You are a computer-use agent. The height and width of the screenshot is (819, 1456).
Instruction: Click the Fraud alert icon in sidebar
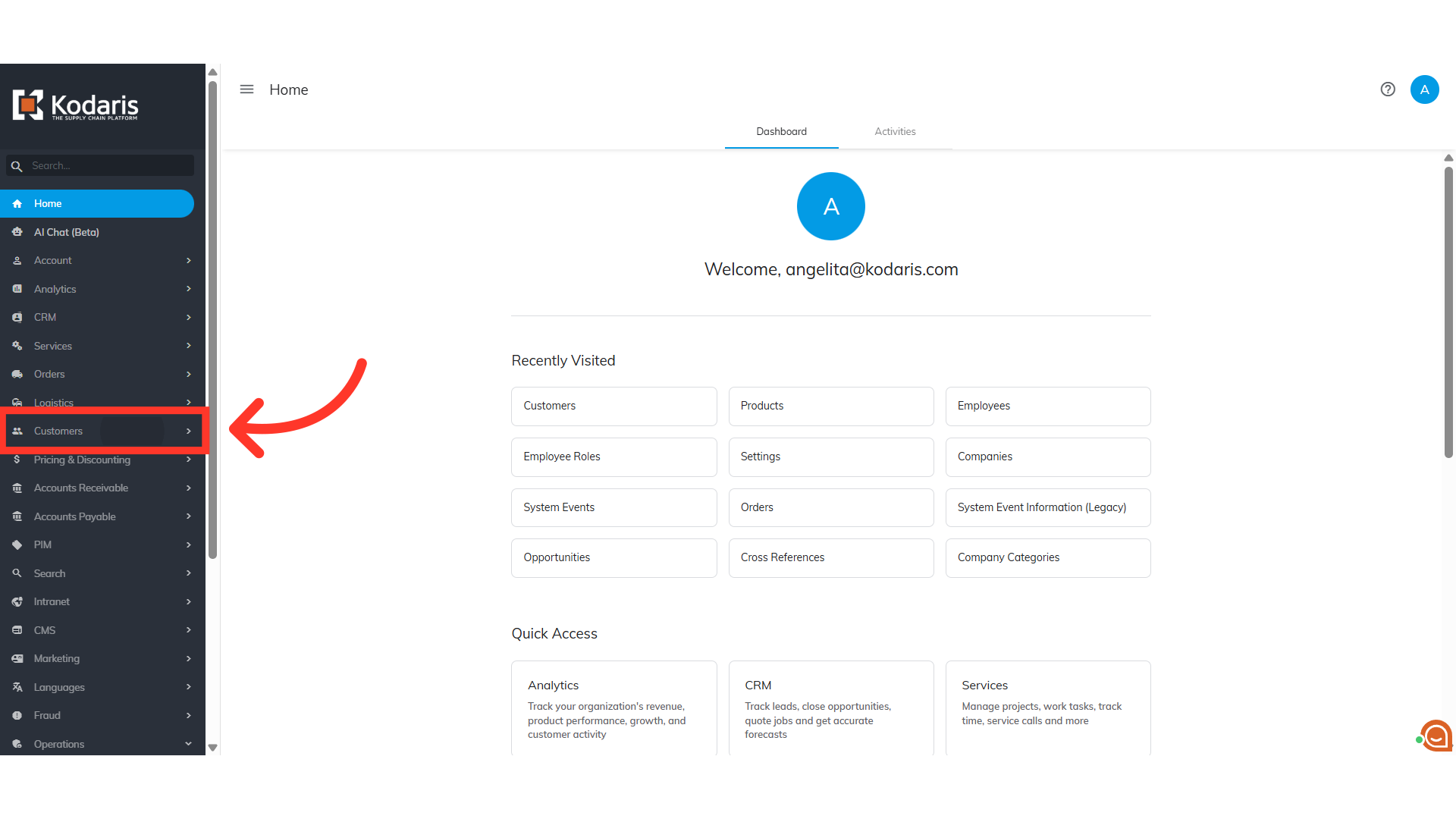click(x=17, y=715)
